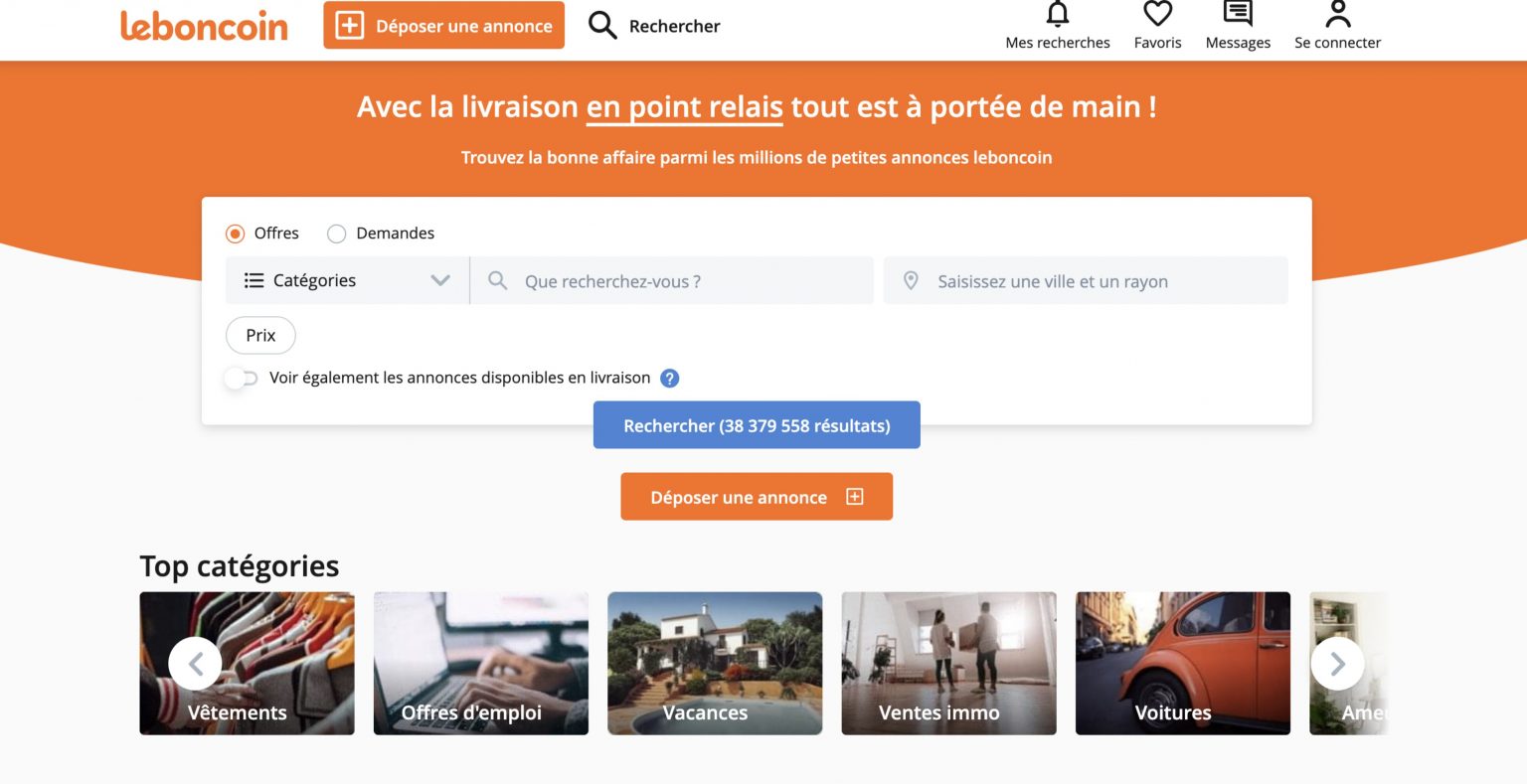Click the plus icon in the lower Déposer une annonce button
The height and width of the screenshot is (784, 1527).
854,497
